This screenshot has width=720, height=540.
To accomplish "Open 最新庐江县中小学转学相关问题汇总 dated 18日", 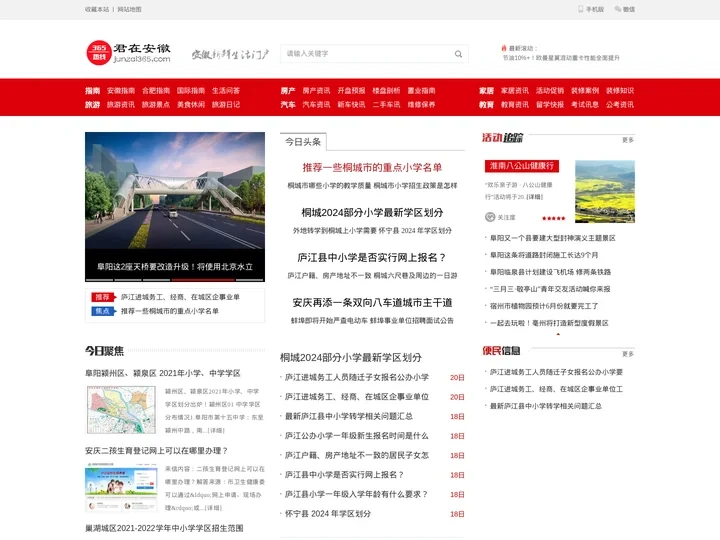I will (349, 416).
